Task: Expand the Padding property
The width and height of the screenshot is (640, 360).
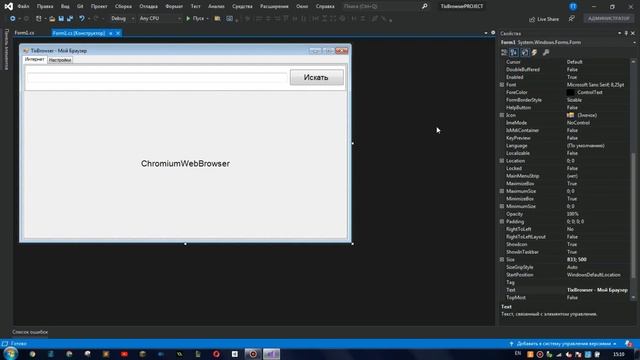Action: click(502, 222)
